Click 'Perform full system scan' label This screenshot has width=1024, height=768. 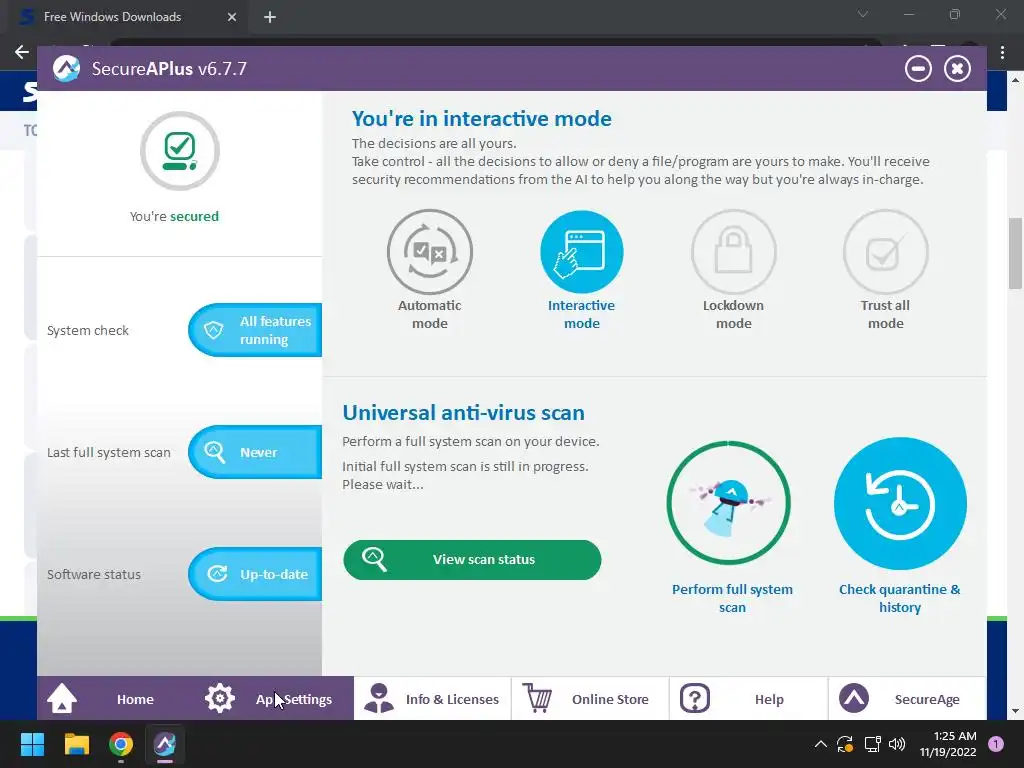pos(732,598)
